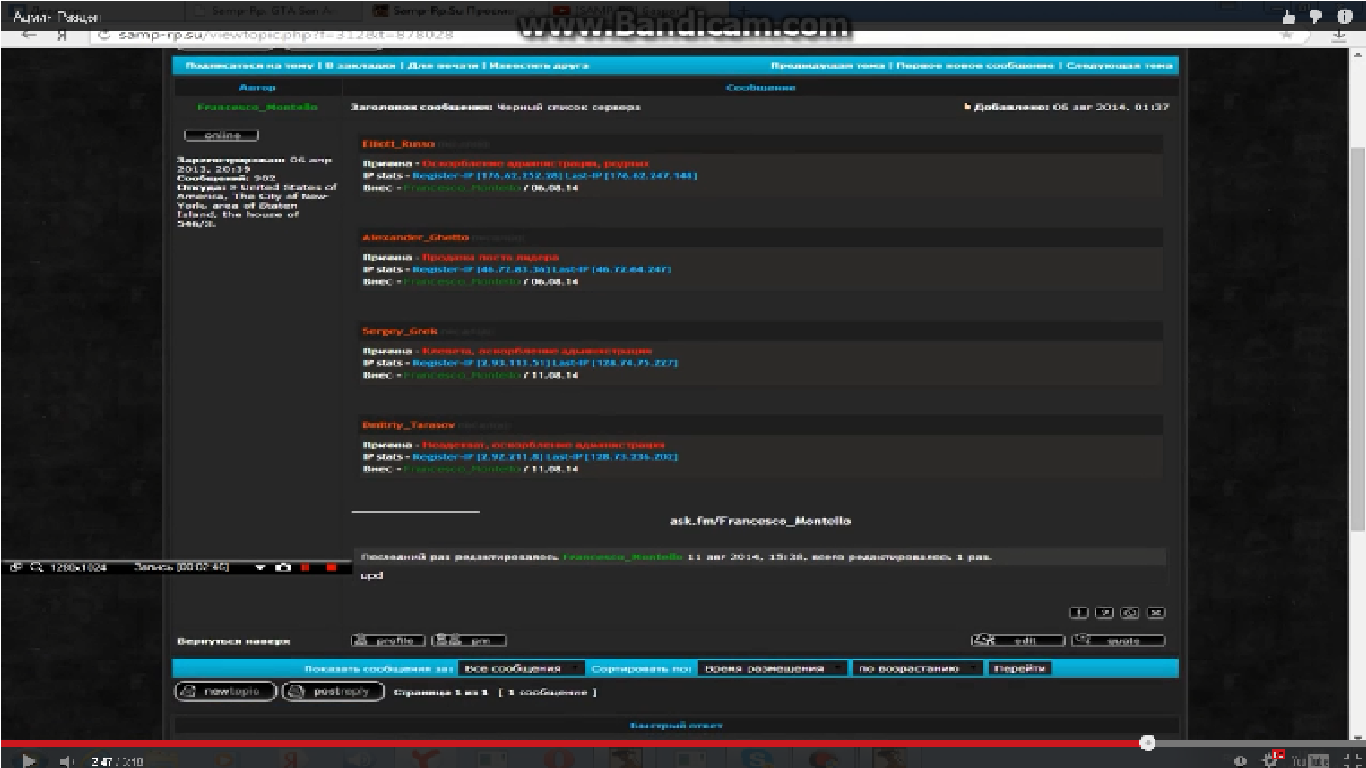Click the 'Перейти' go button
Image resolution: width=1366 pixels, height=768 pixels.
pos(1019,668)
